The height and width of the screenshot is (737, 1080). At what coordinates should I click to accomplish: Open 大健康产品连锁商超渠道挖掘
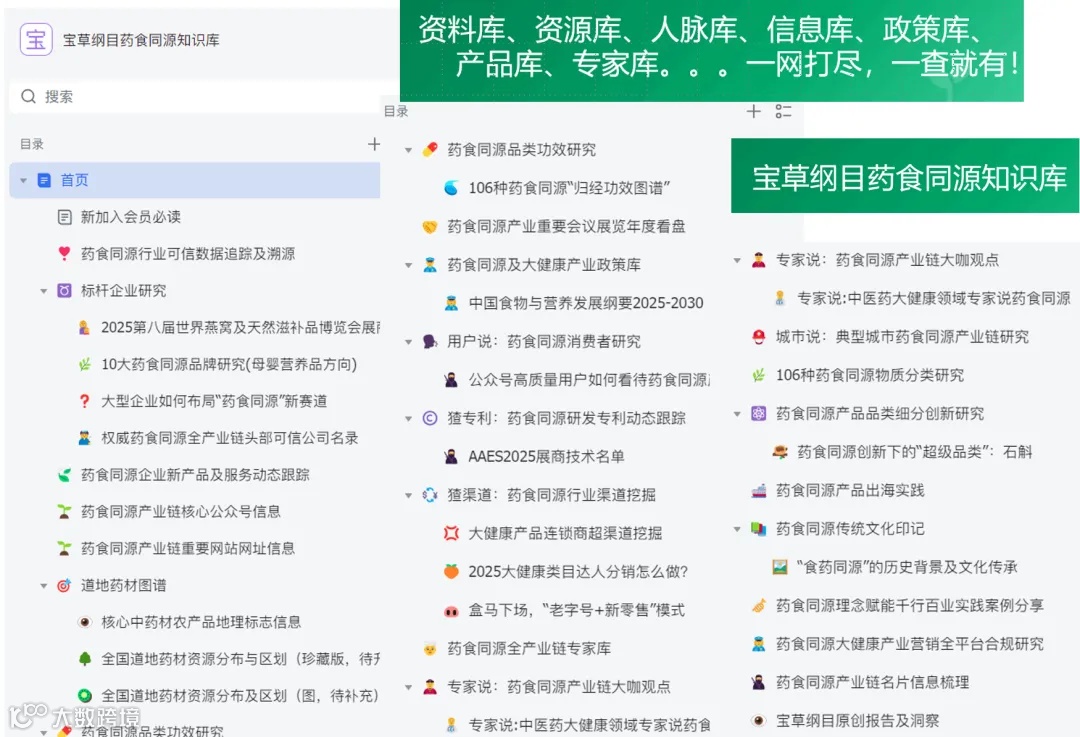(565, 533)
